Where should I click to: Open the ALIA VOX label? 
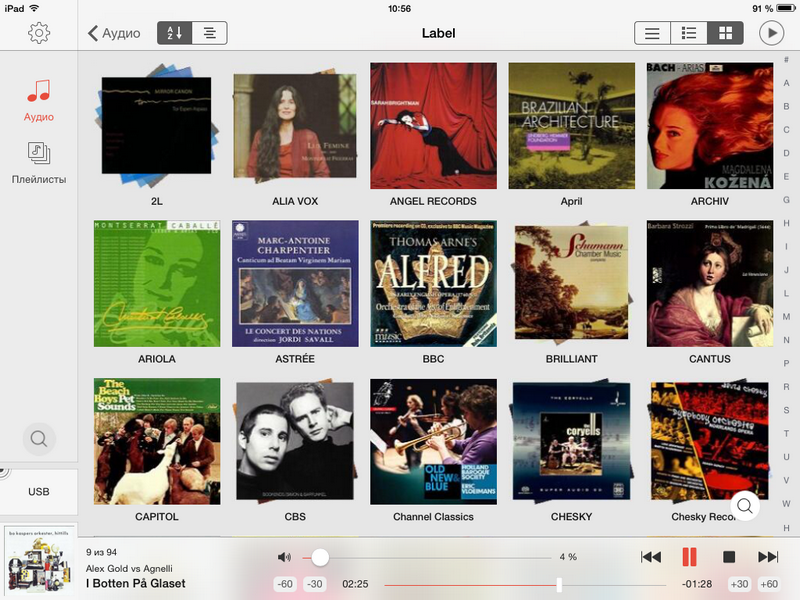(295, 127)
